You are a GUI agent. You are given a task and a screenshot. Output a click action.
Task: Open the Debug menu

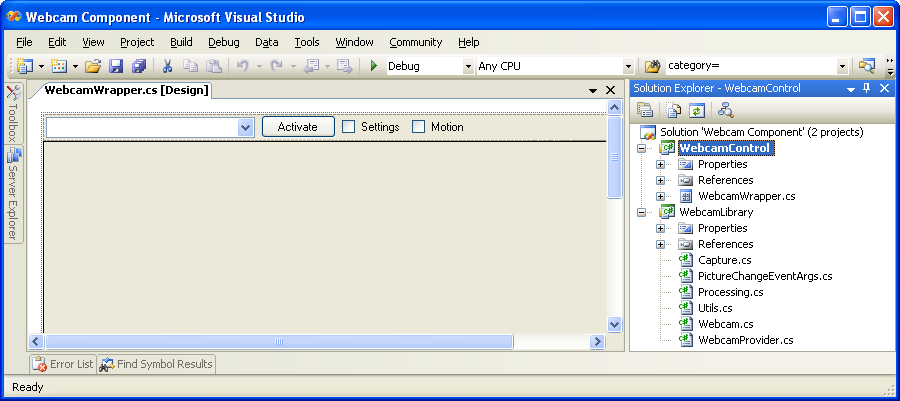(224, 42)
